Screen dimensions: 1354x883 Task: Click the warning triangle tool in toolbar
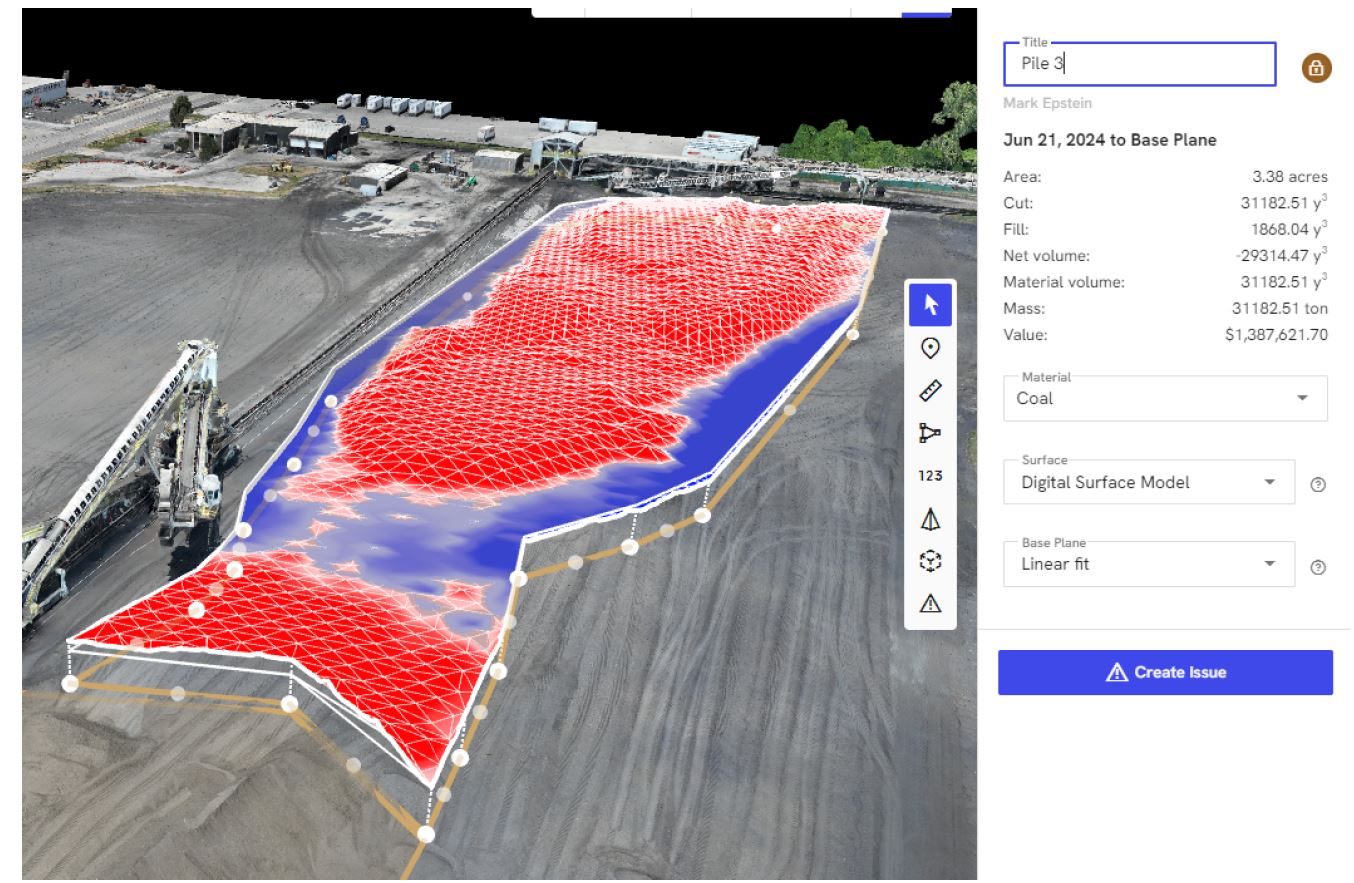click(x=930, y=603)
